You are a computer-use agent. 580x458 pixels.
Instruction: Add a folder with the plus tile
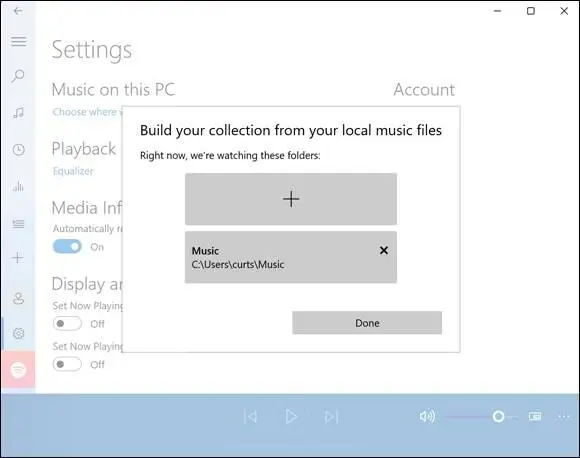pyautogui.click(x=291, y=199)
